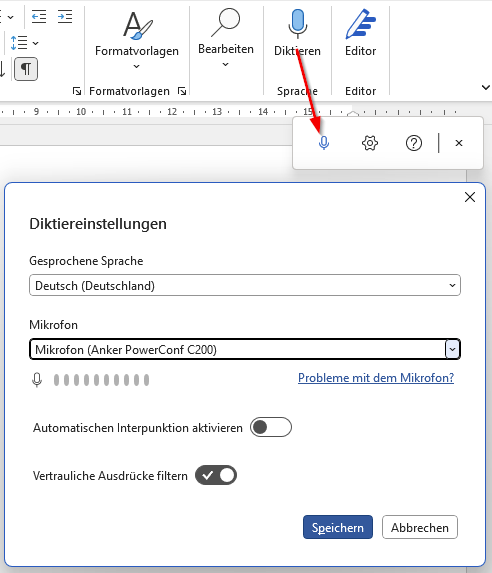Enable Automatischen Interpunktion toggle
This screenshot has height=573, width=492.
coord(271,427)
